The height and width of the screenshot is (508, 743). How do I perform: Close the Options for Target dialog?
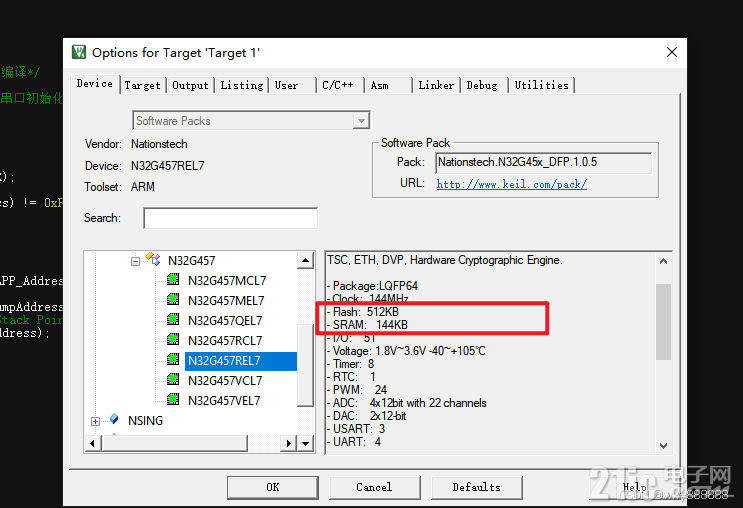[x=672, y=52]
